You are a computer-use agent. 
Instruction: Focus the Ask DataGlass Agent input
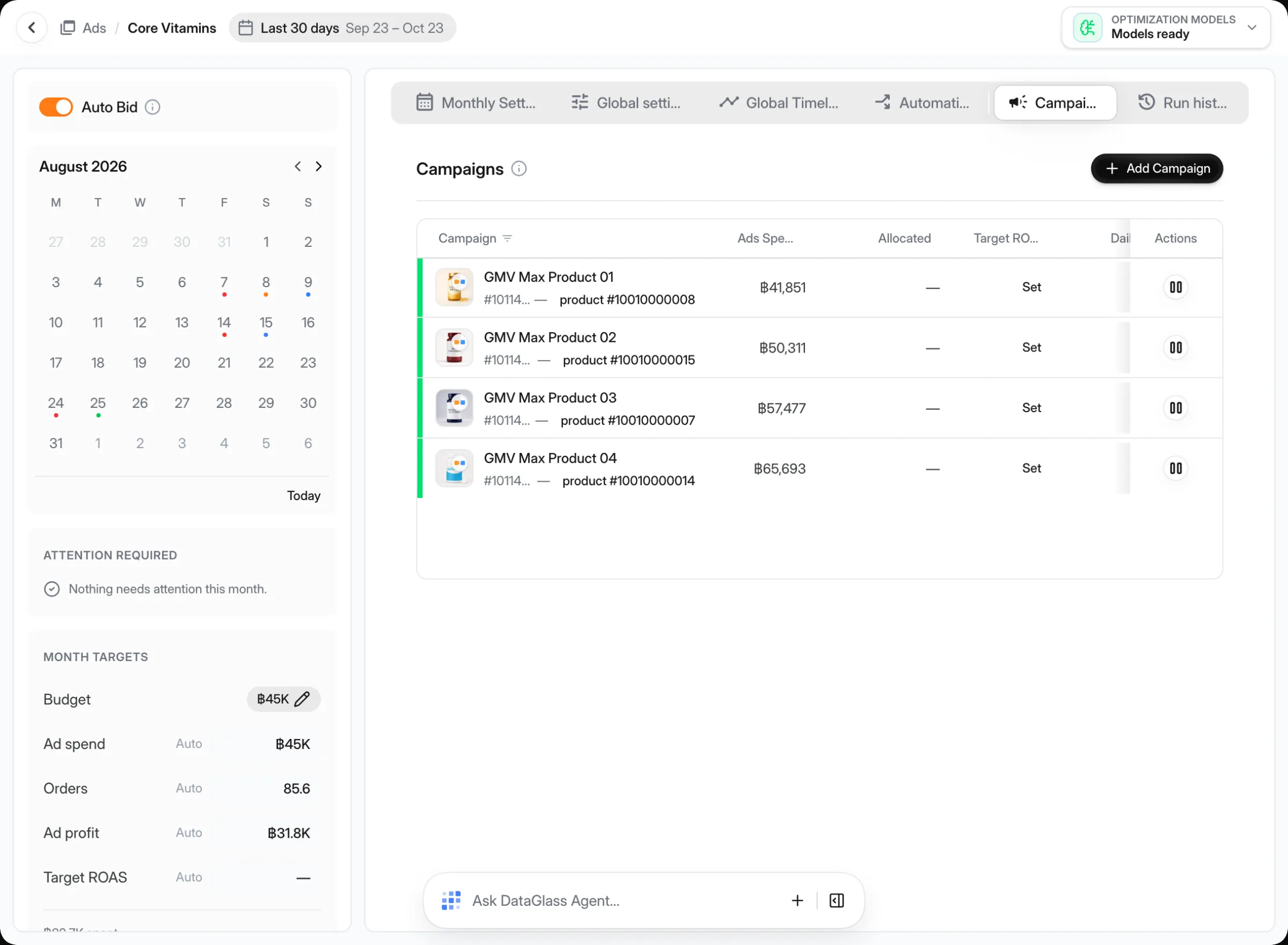pos(625,901)
